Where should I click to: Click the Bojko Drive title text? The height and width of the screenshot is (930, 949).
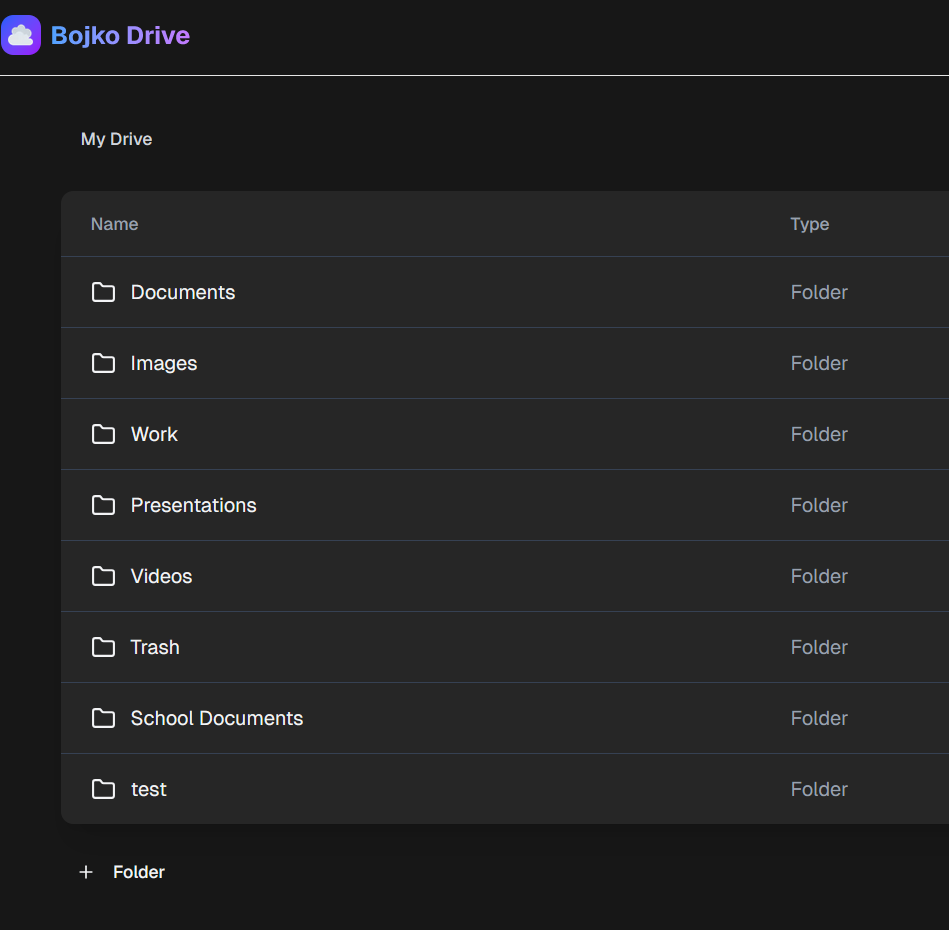point(120,35)
